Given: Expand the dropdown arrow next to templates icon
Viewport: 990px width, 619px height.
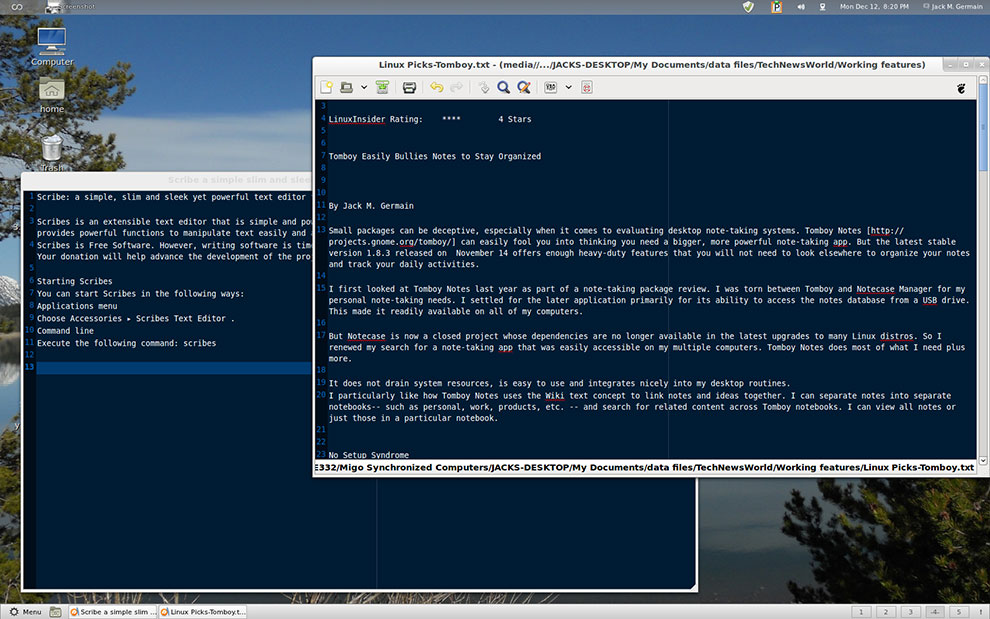Looking at the screenshot, I should point(568,87).
